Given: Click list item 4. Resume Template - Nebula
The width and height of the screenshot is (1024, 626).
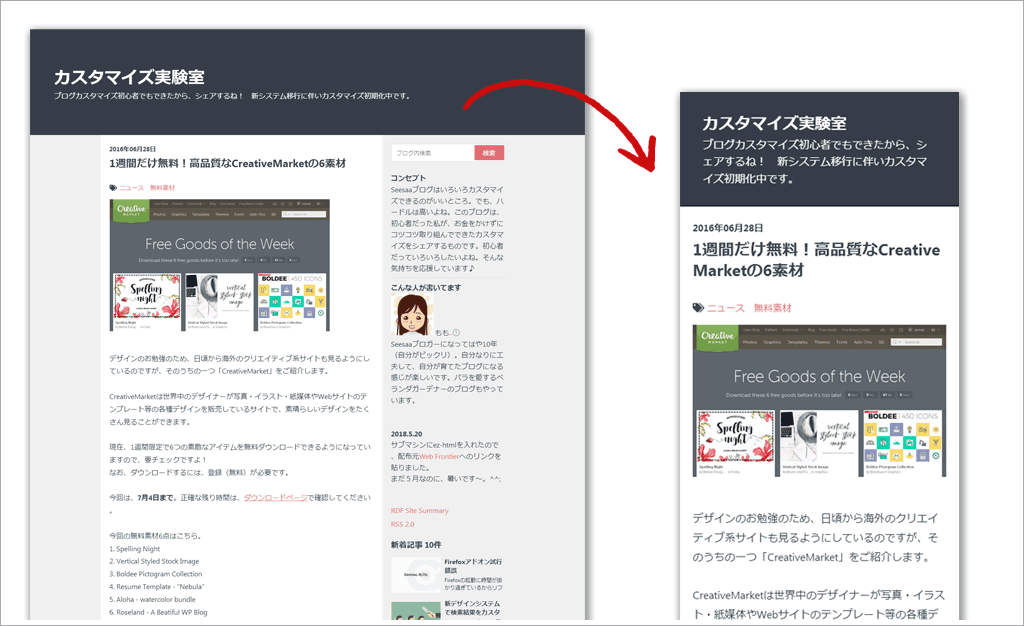Looking at the screenshot, I should [x=156, y=587].
